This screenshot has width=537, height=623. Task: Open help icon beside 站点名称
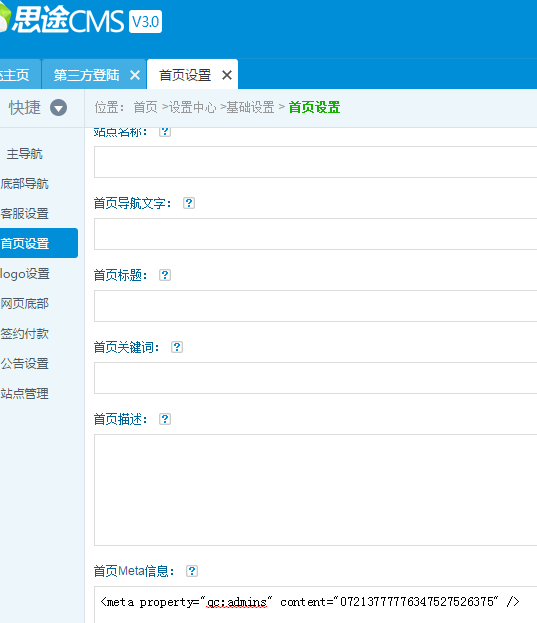click(x=165, y=131)
